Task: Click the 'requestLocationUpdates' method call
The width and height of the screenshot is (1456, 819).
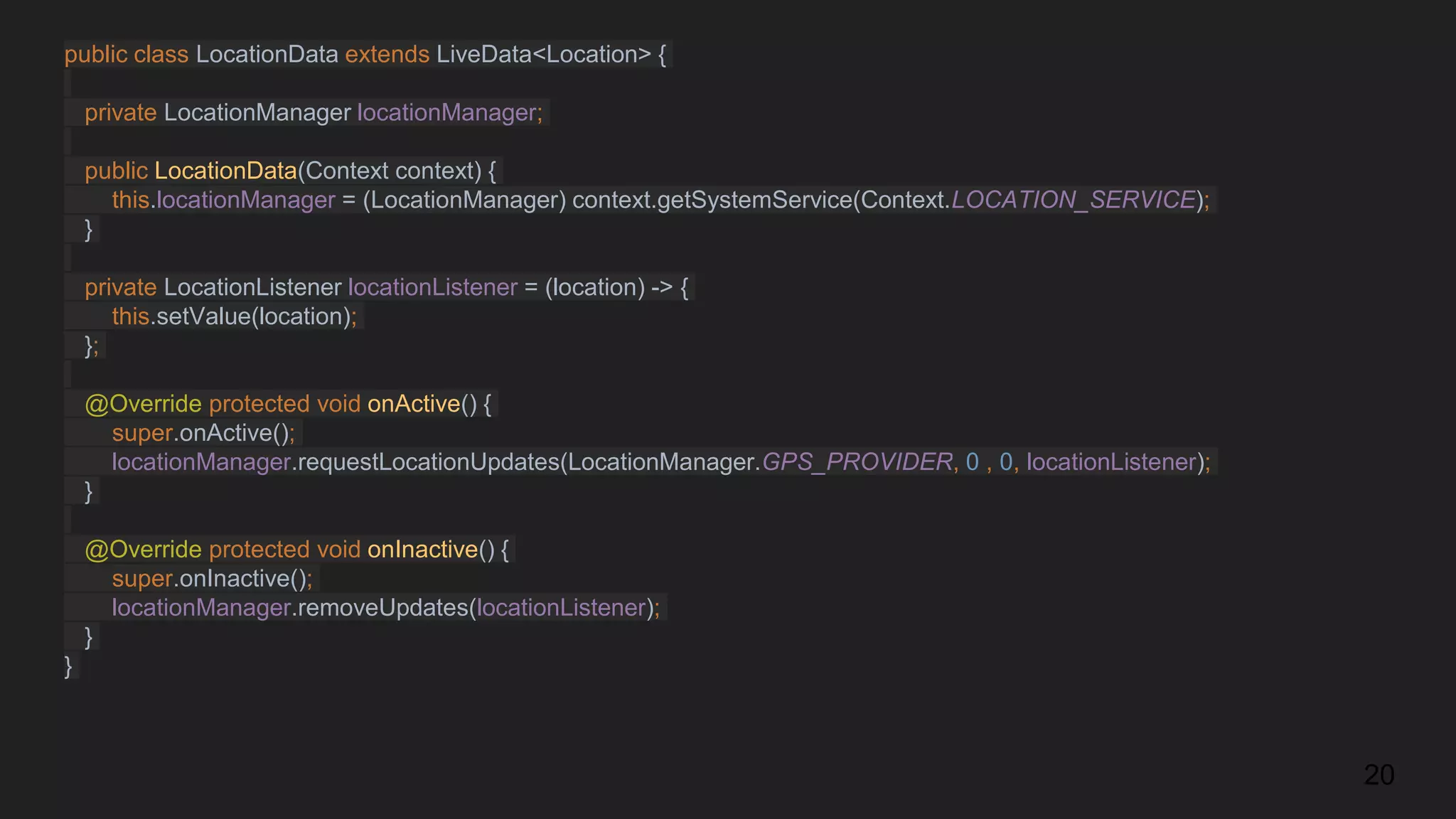Action: coord(429,463)
